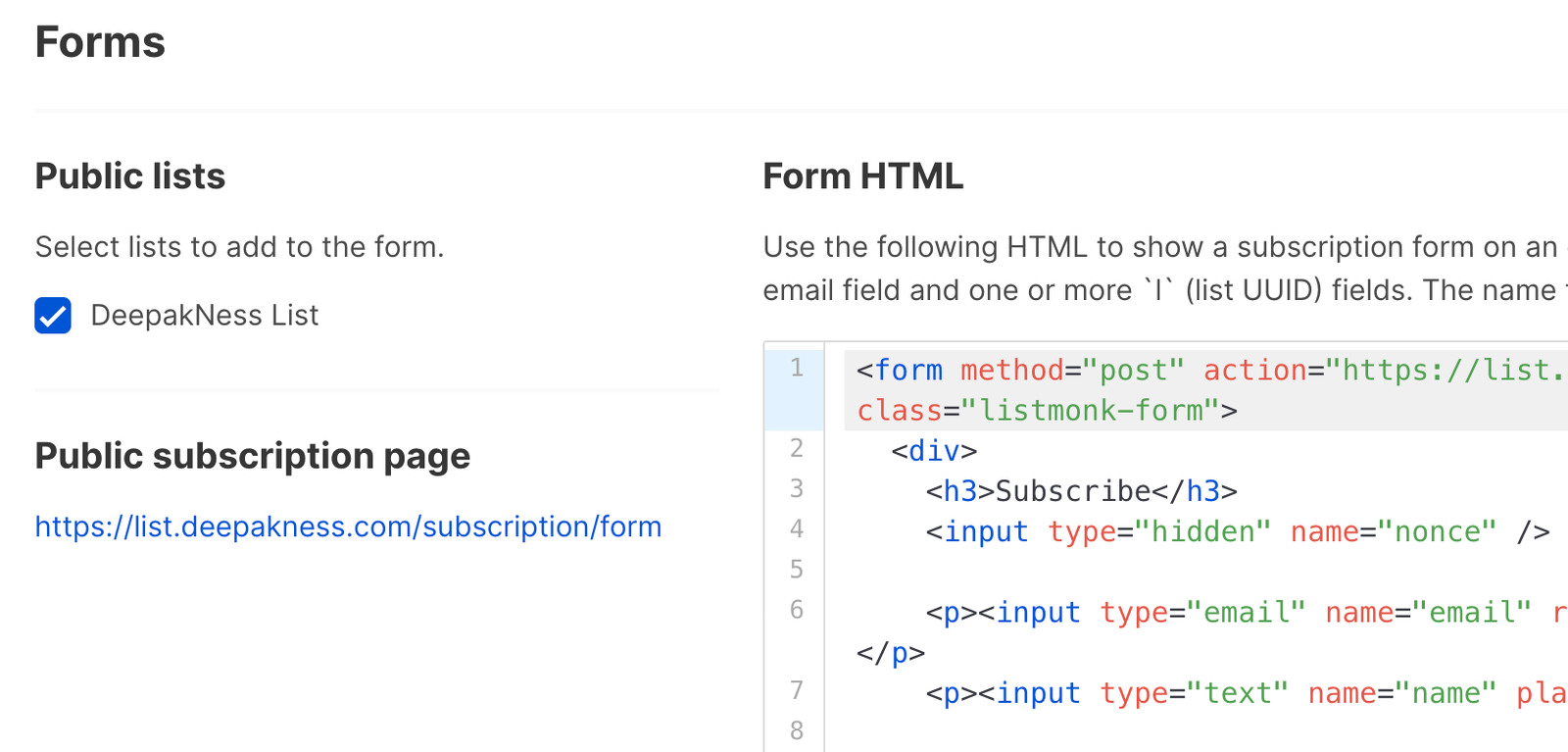Select line number 7 in the code gutter
The width and height of the screenshot is (1568, 752).
click(796, 690)
